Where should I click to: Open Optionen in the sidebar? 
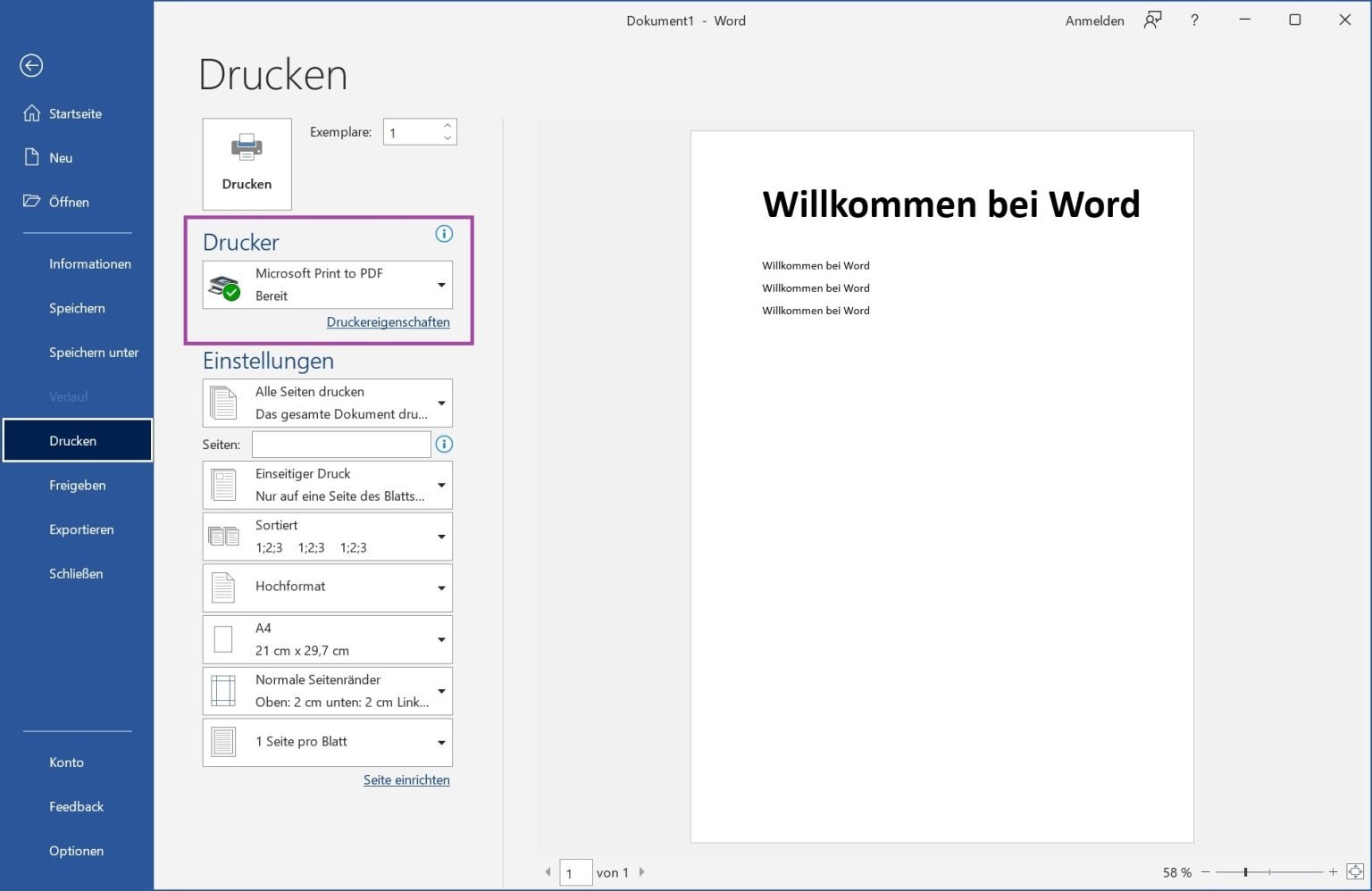pos(77,851)
